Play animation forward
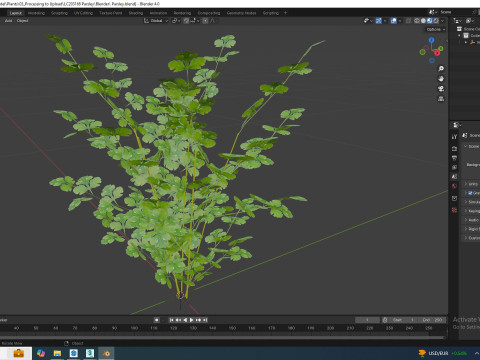Viewport: 480px width, 360px height. (x=191, y=320)
